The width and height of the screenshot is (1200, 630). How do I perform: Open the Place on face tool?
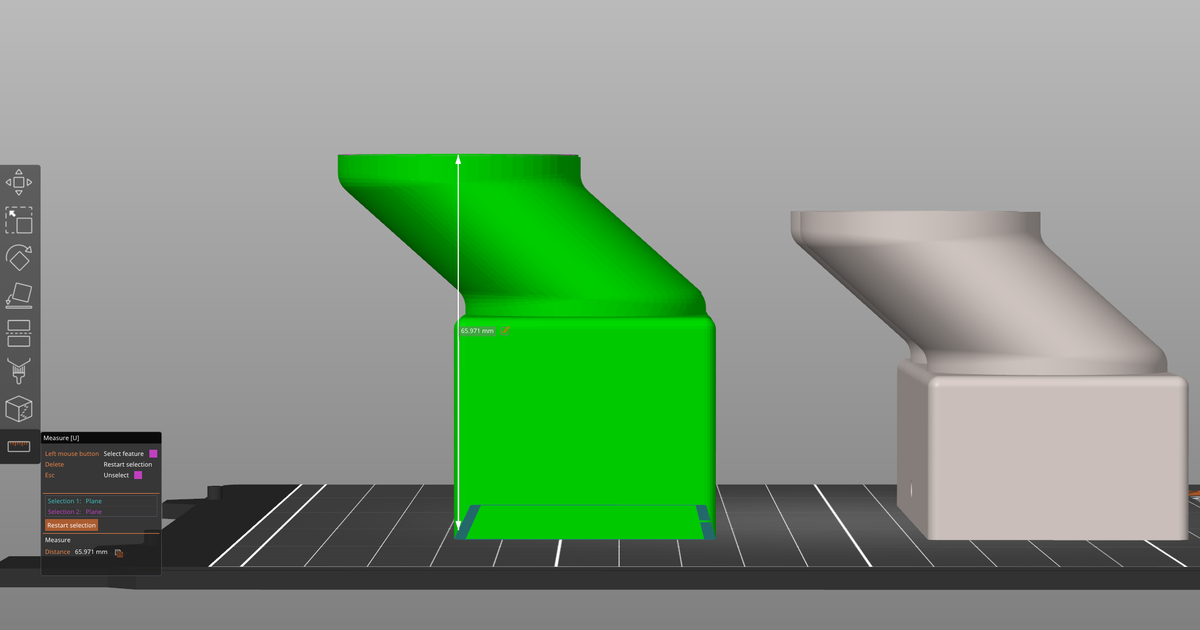(x=19, y=295)
